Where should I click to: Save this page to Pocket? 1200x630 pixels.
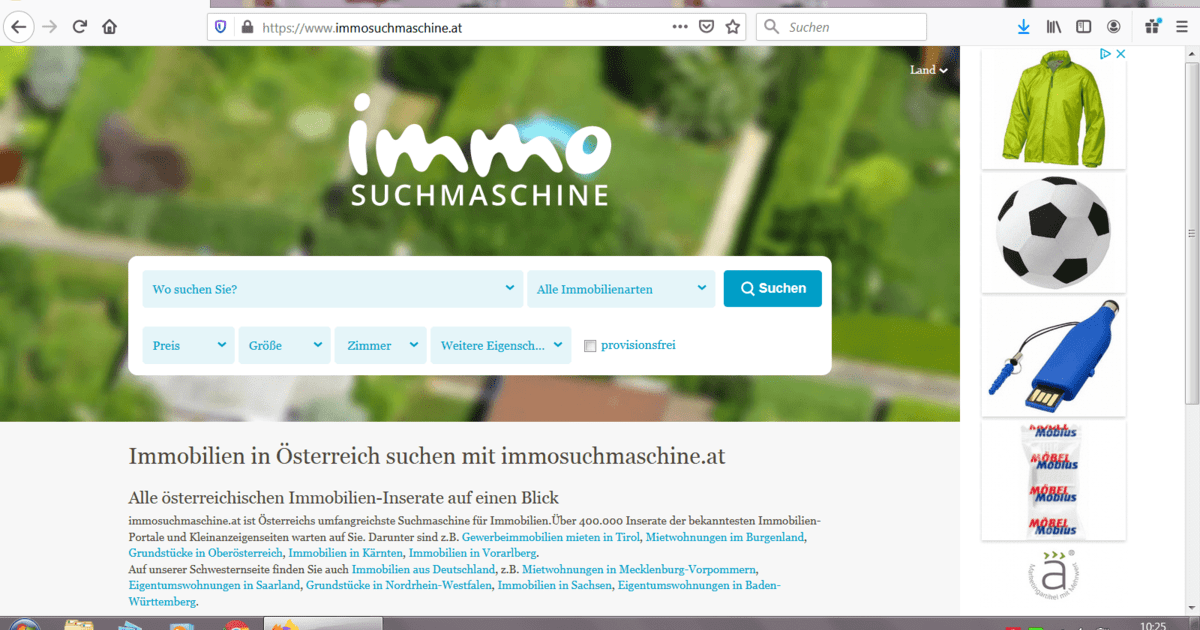click(x=706, y=27)
